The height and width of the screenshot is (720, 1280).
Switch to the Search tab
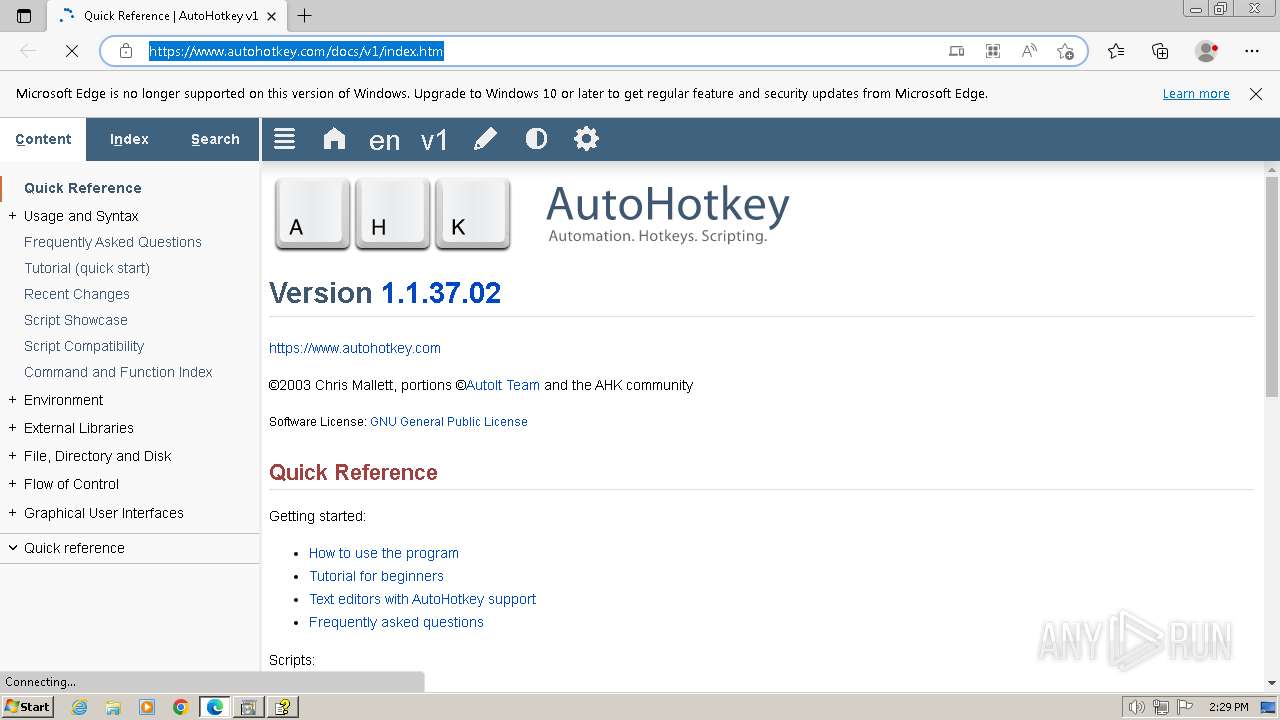[215, 139]
